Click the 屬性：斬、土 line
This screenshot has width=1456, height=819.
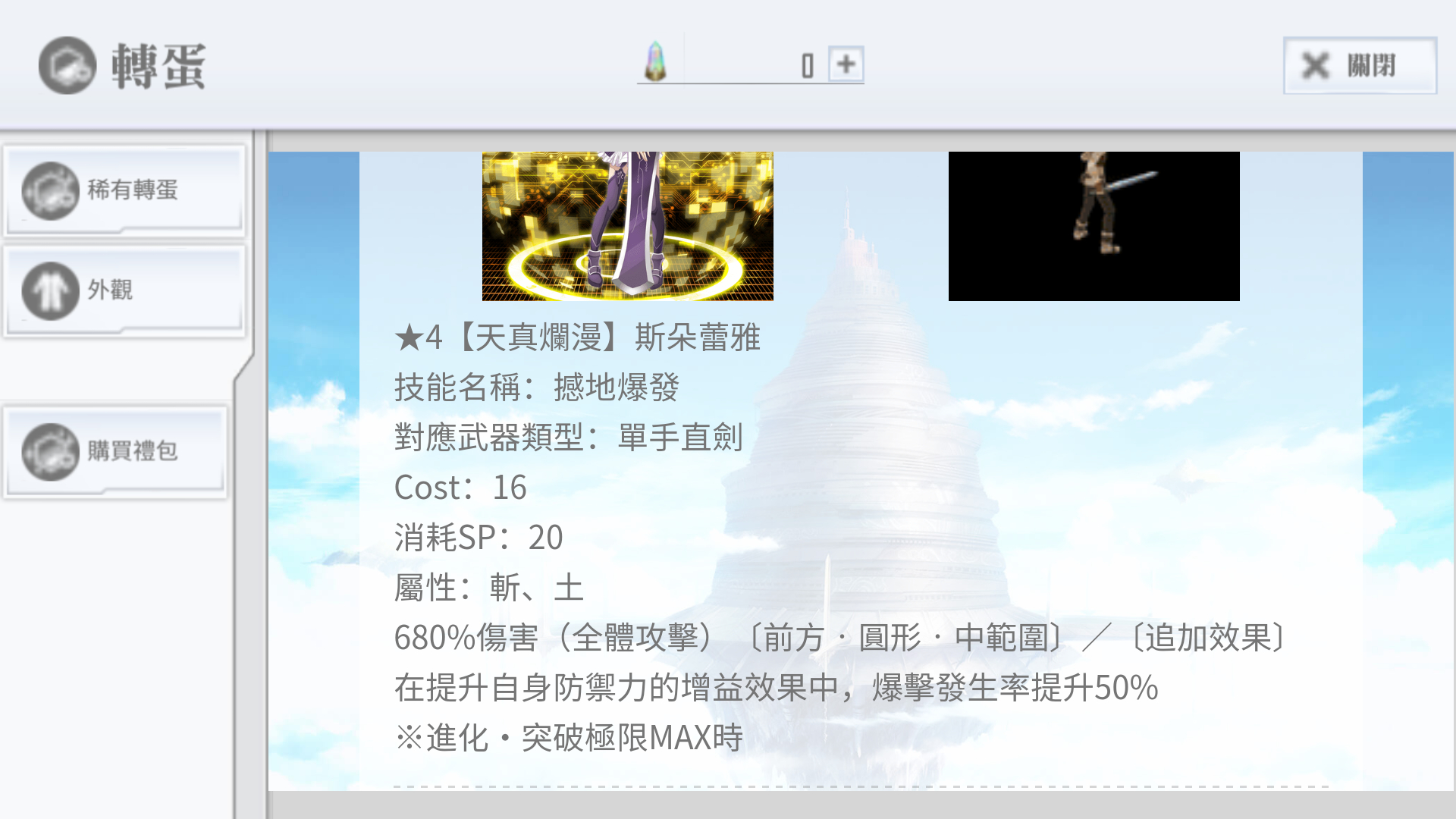click(489, 588)
